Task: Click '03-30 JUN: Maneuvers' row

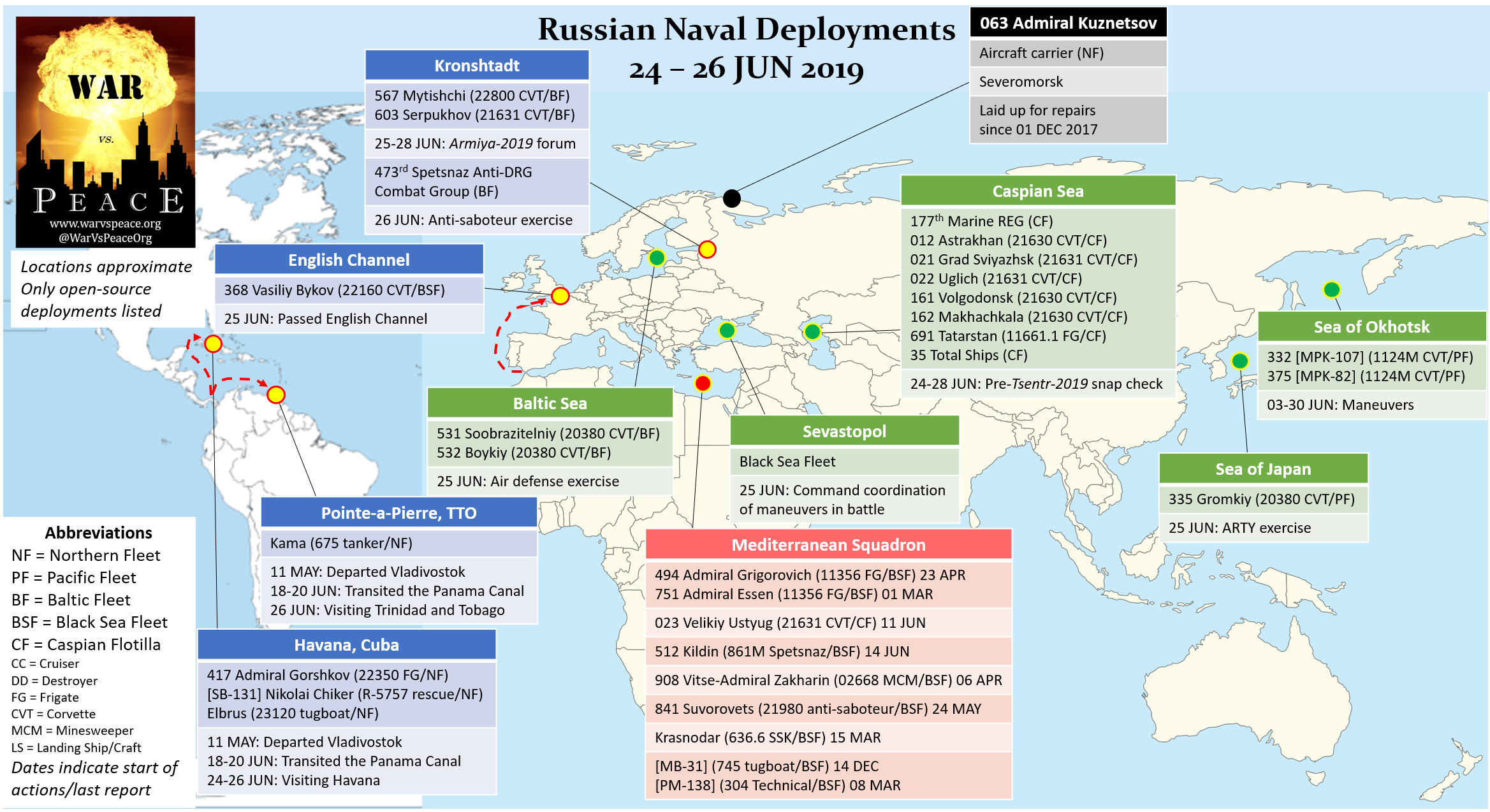Action: coord(1371,405)
